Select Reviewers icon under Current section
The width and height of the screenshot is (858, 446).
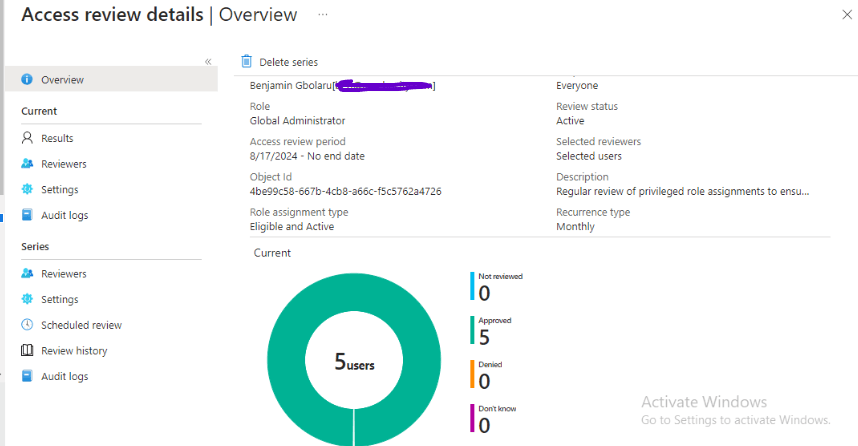(27, 164)
